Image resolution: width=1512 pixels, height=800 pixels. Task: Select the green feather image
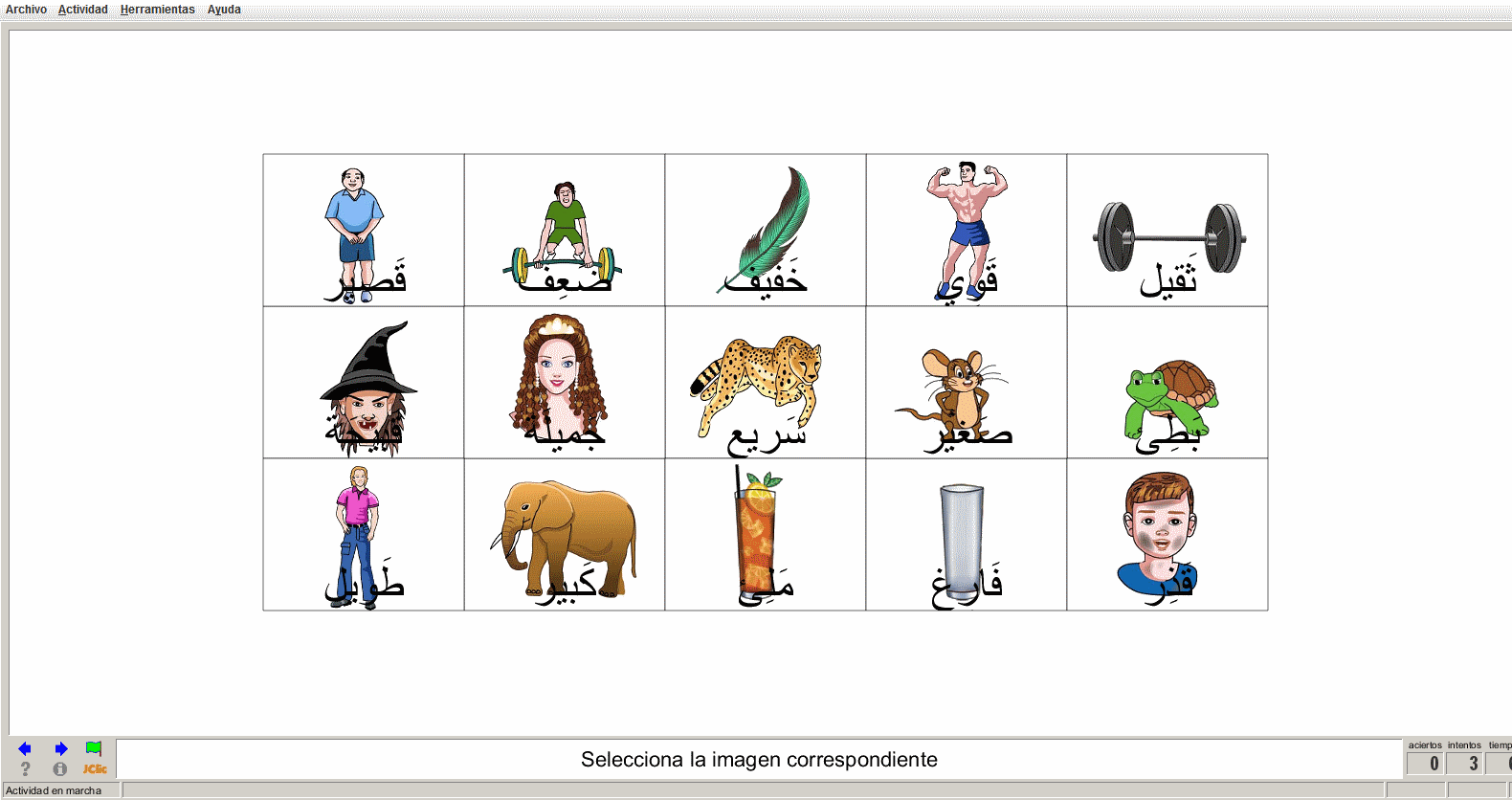[766, 231]
